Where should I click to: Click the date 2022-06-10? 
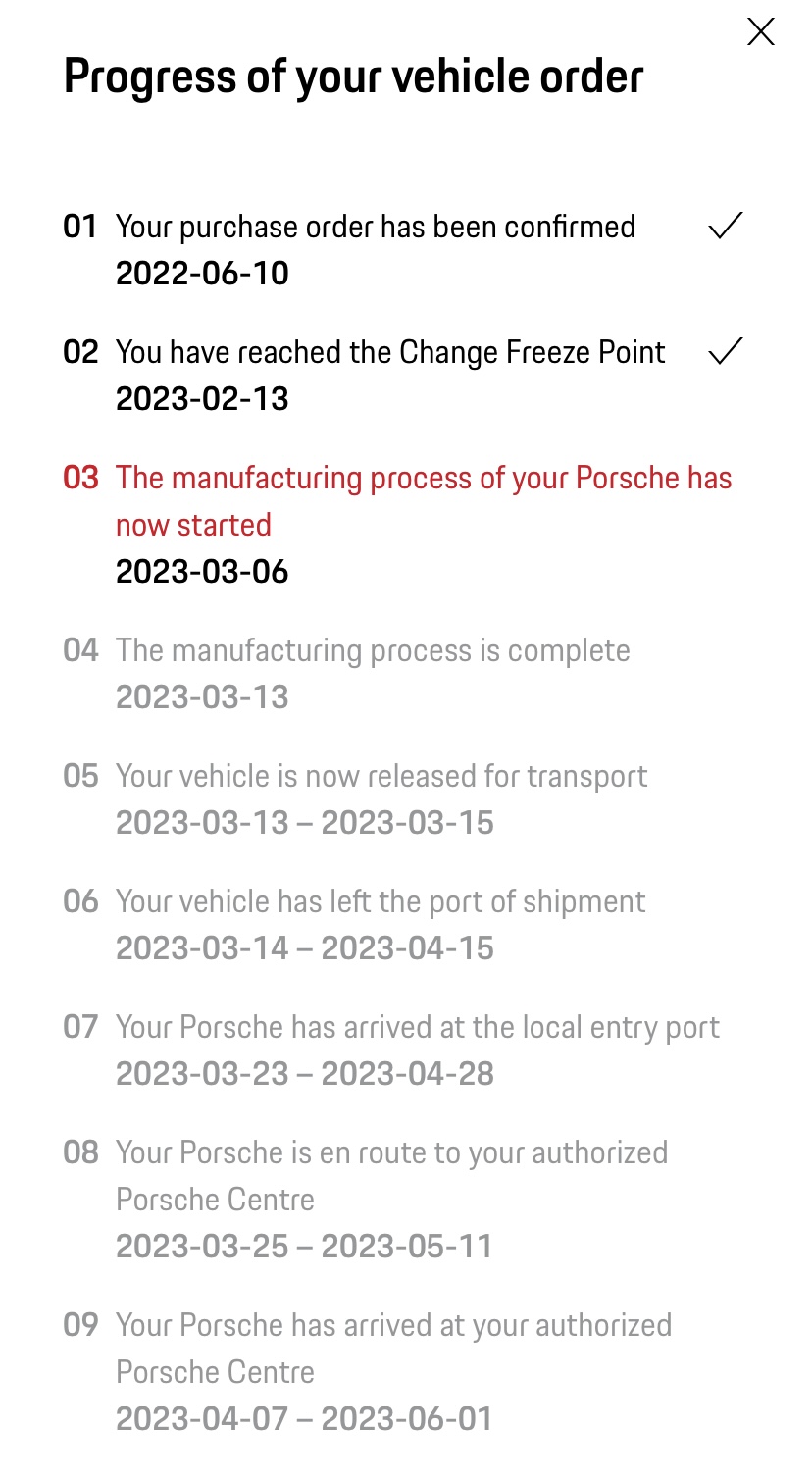[202, 274]
